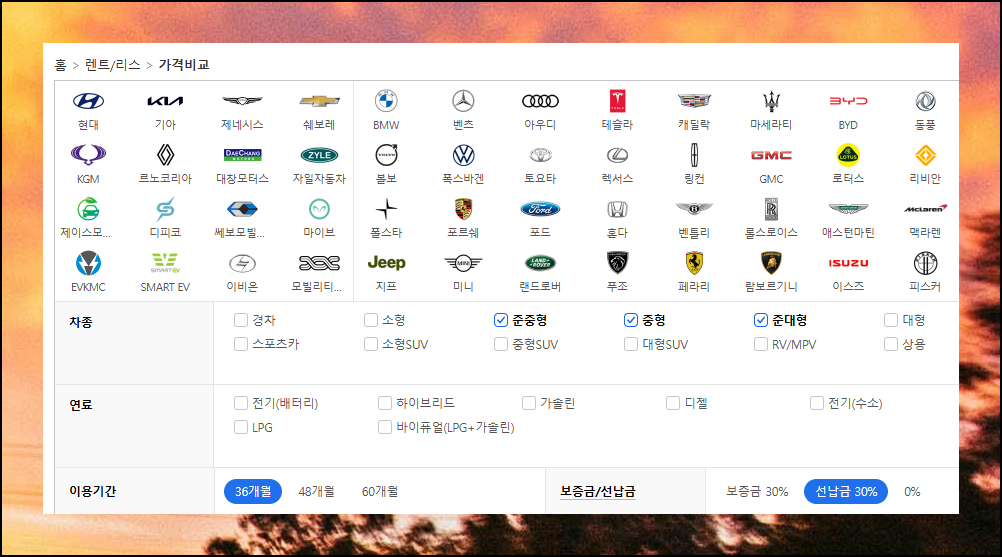The height and width of the screenshot is (557, 1002).
Task: Tick the 소형SUV checkbox
Action: 371,344
